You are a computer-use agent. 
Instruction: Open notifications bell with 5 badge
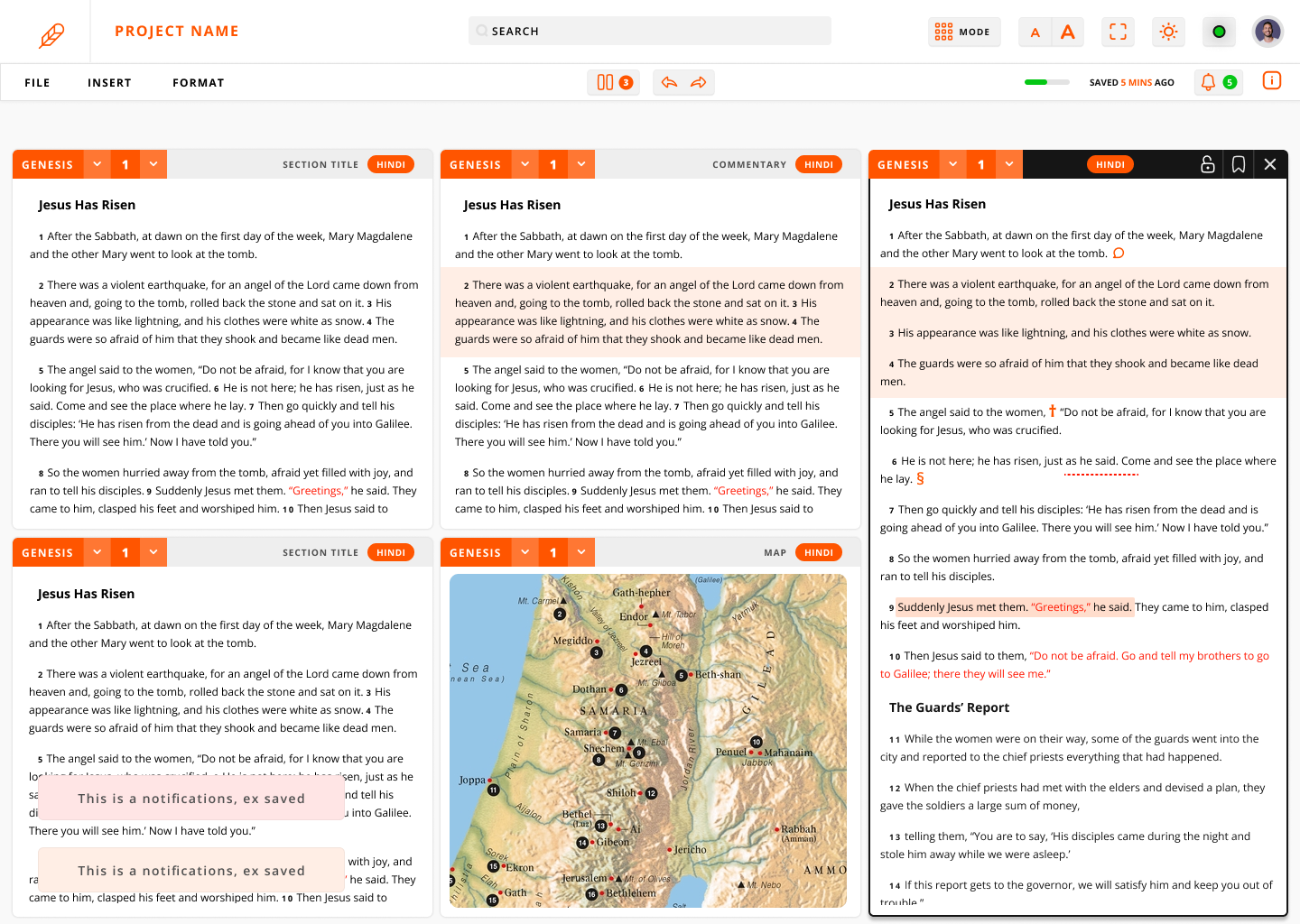pyautogui.click(x=1219, y=82)
